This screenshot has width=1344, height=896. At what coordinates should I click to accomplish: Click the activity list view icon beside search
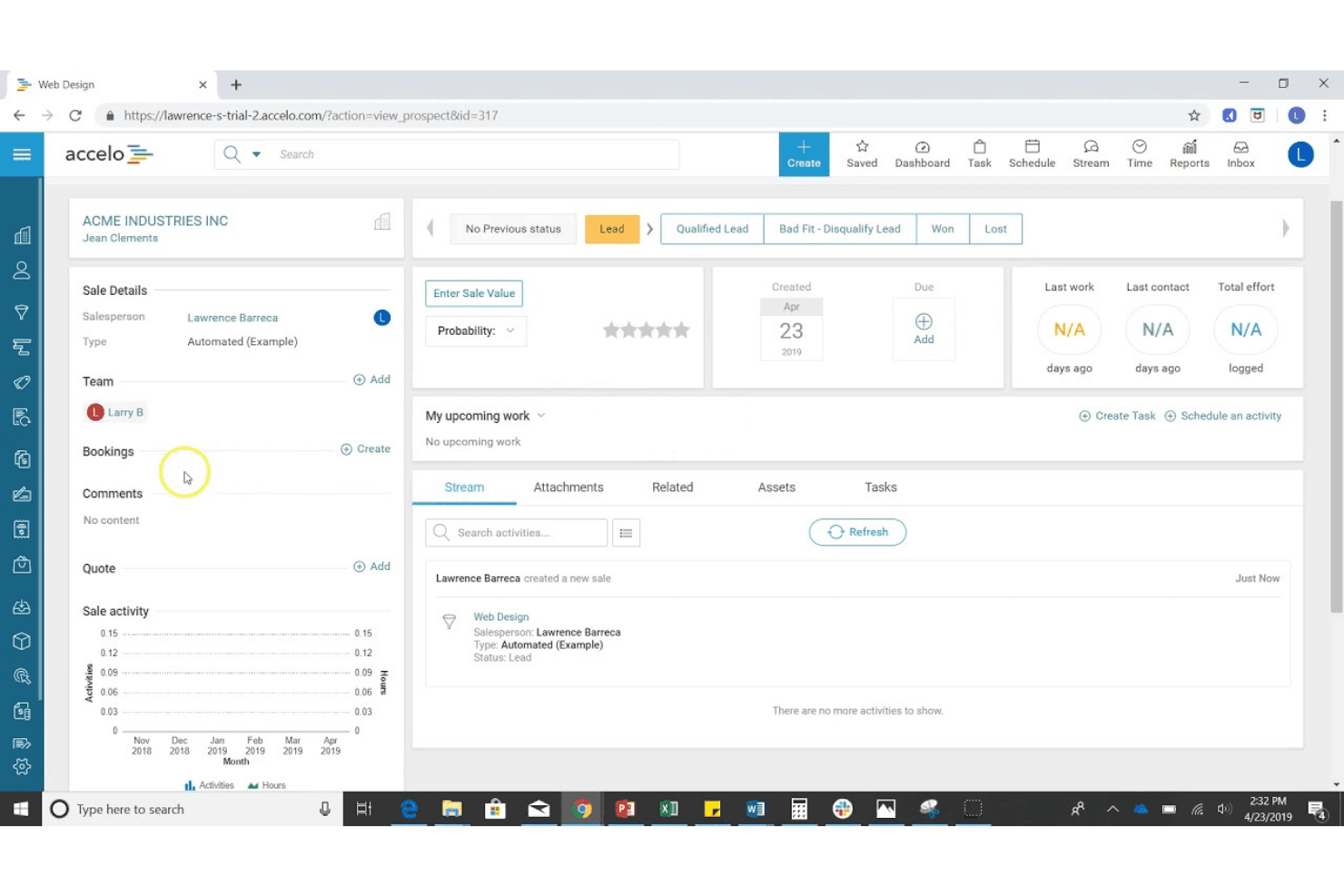tap(626, 533)
